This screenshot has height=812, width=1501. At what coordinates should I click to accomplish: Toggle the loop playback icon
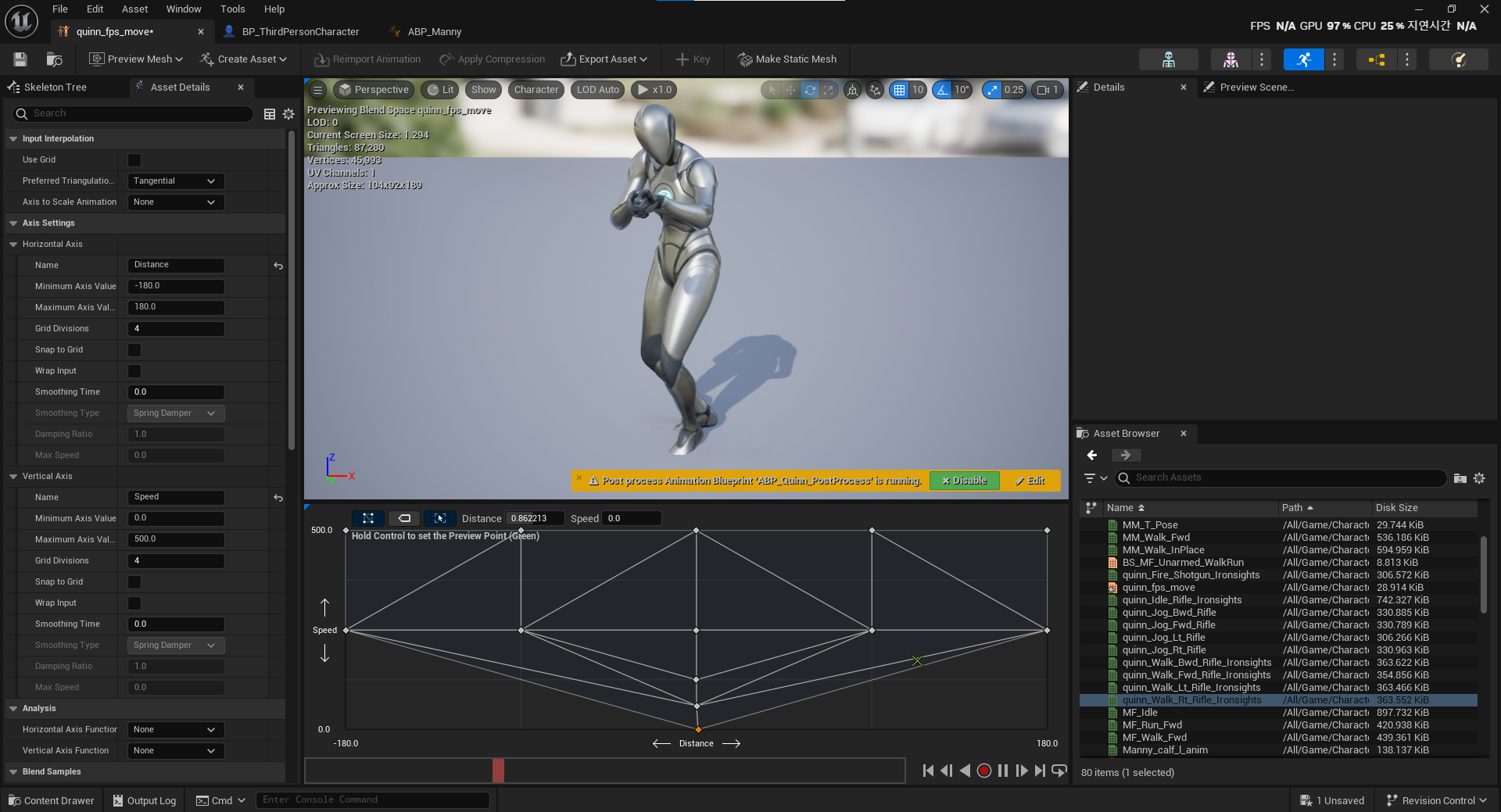[1059, 771]
